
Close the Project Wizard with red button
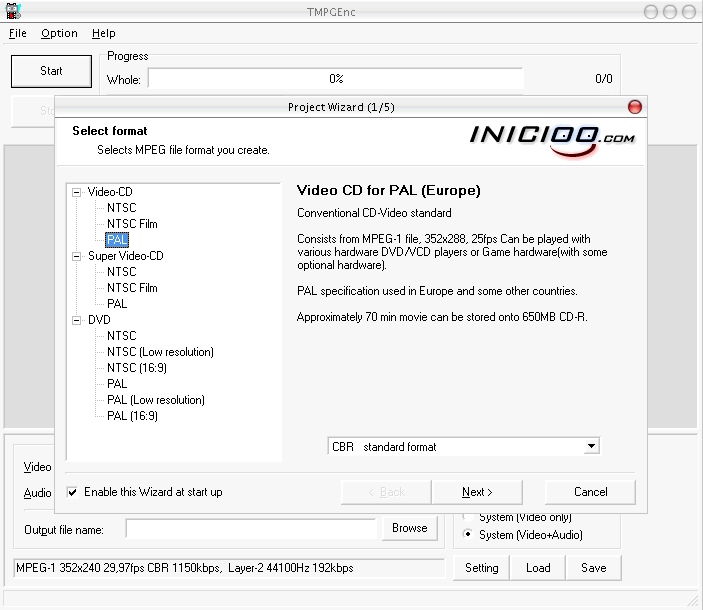(x=634, y=107)
